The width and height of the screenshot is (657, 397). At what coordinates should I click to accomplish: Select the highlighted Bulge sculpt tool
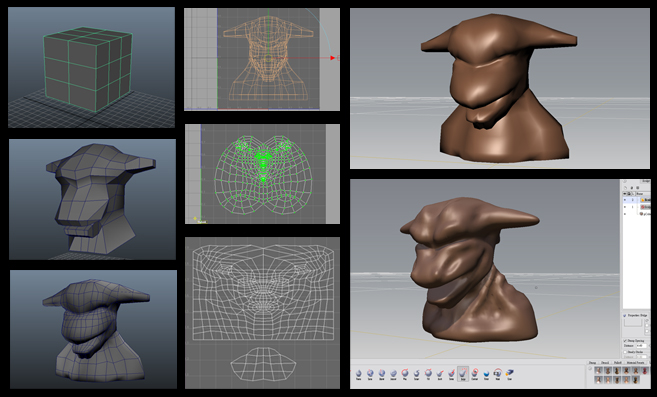463,373
